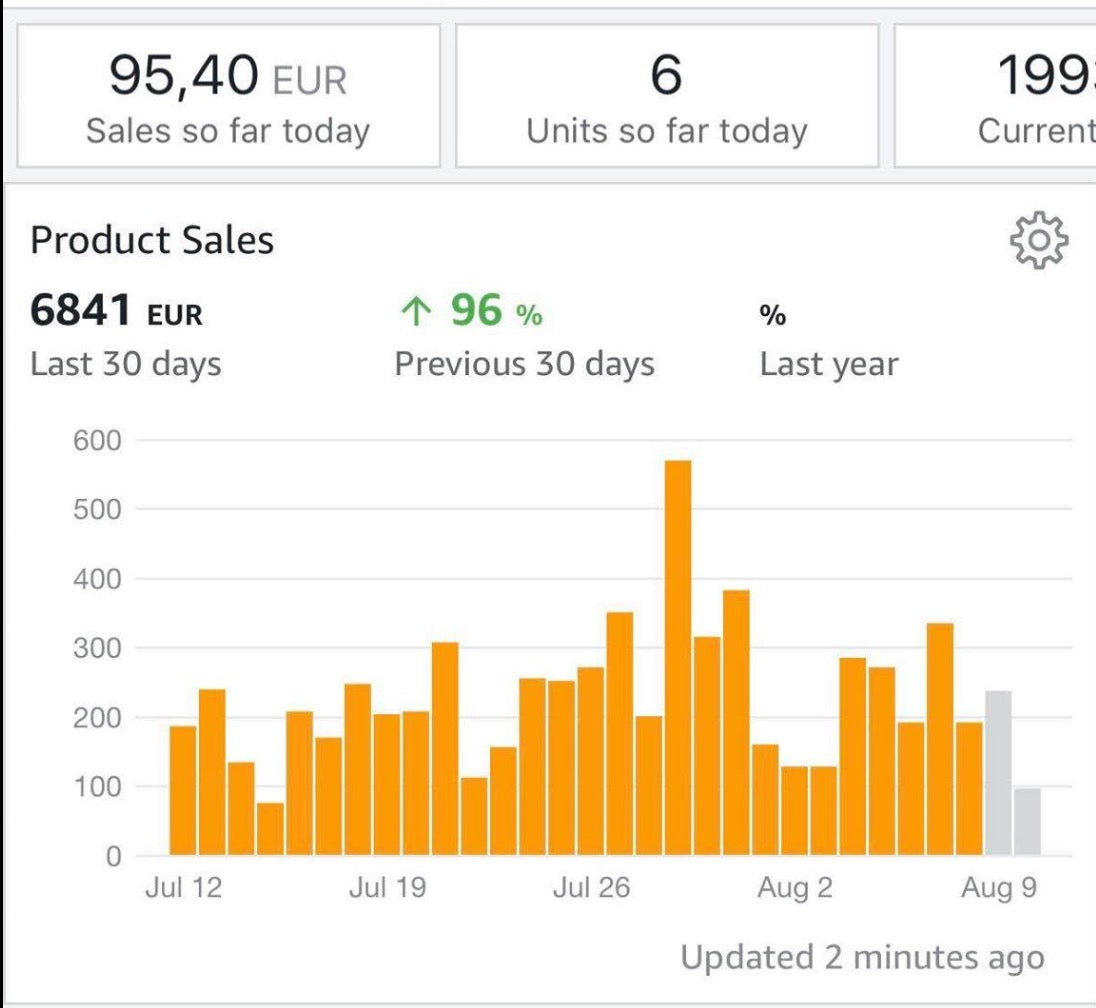Open the Product Sales settings gear
Image resolution: width=1096 pixels, height=1008 pixels.
pyautogui.click(x=1039, y=241)
